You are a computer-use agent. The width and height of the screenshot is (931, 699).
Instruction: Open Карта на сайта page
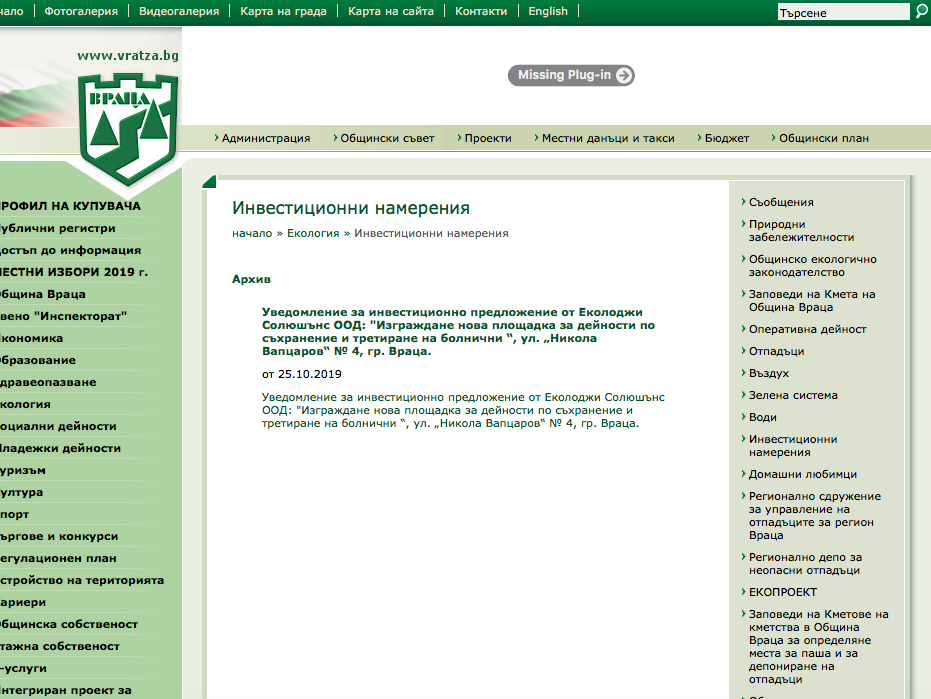(391, 11)
